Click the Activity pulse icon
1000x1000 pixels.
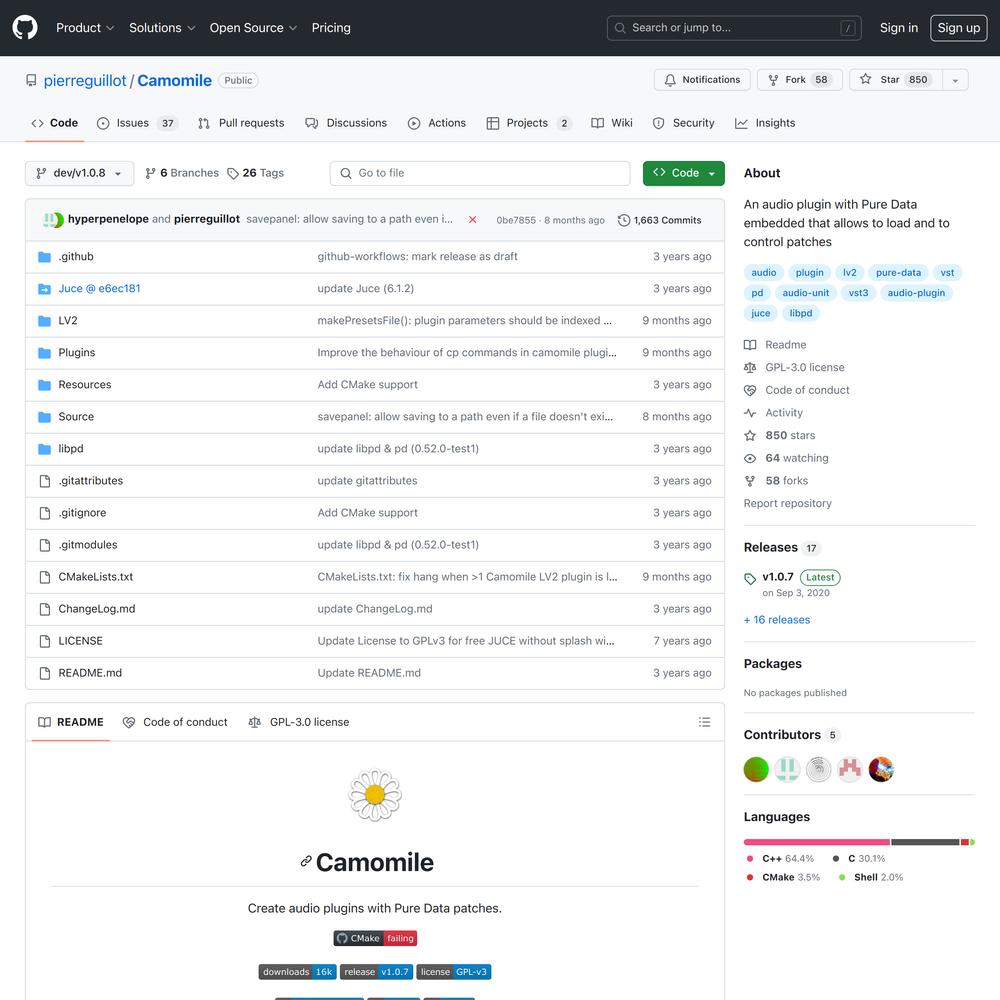(750, 413)
